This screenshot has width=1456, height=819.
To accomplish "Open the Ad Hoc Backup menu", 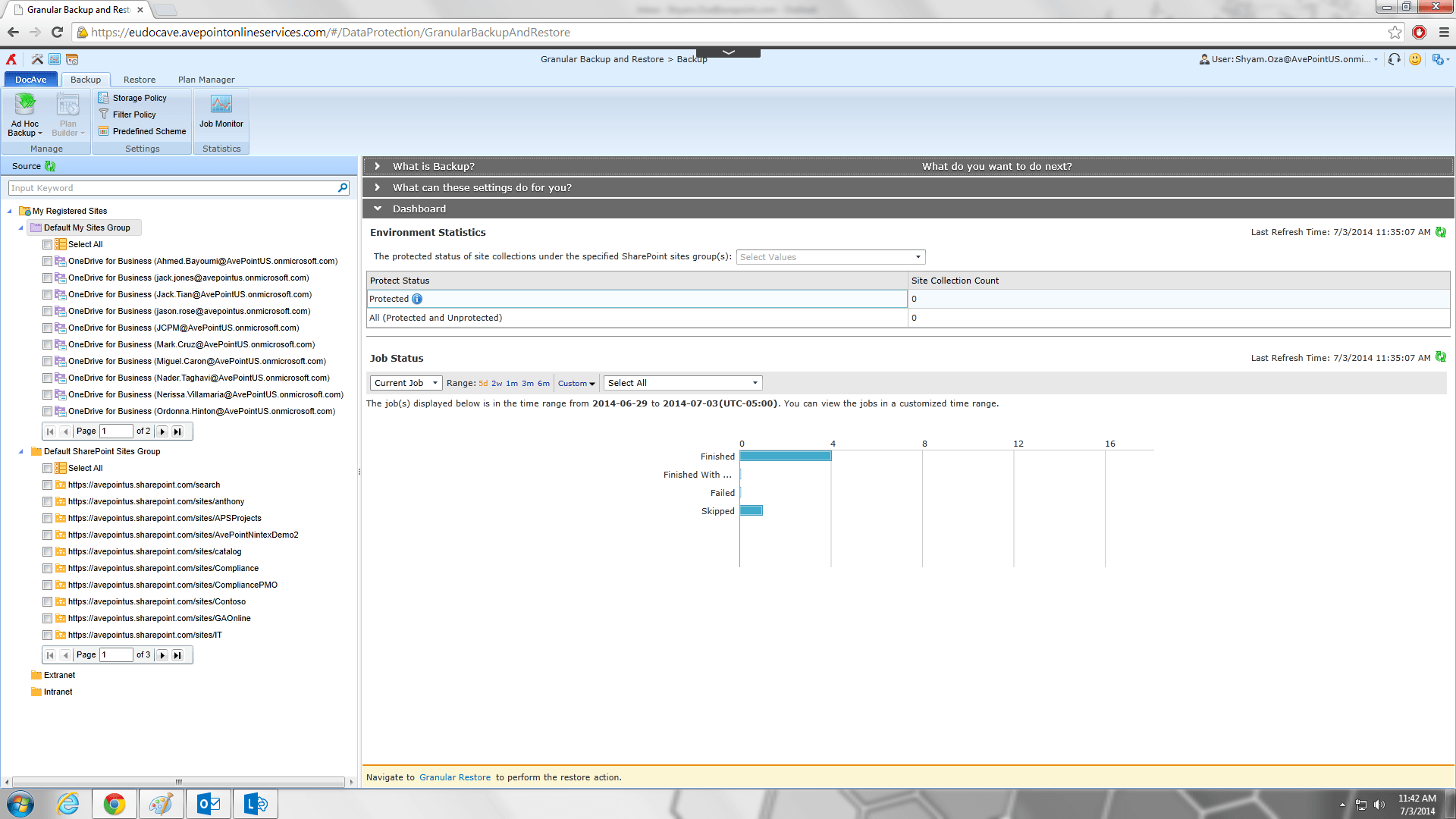I will click(x=25, y=115).
